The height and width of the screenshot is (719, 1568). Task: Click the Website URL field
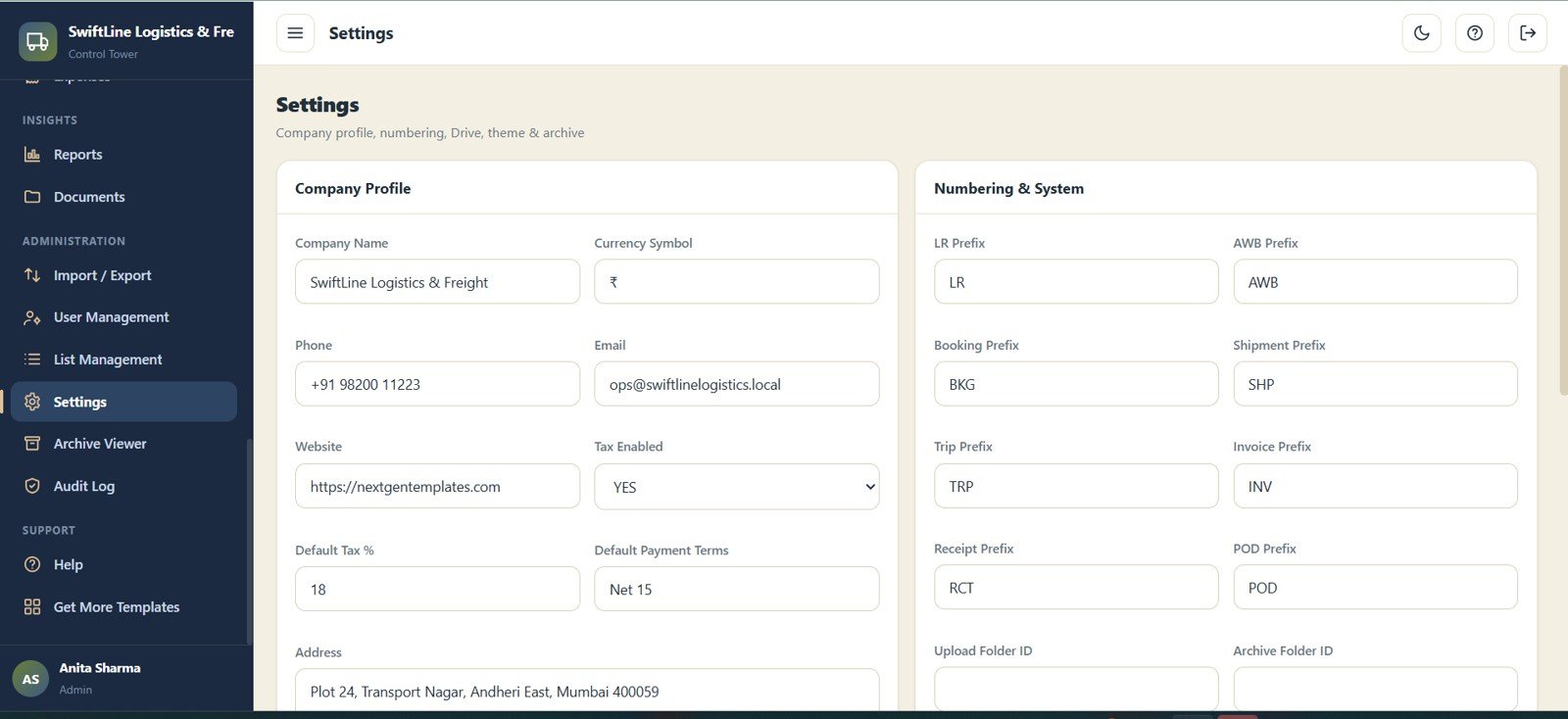pyautogui.click(x=437, y=486)
